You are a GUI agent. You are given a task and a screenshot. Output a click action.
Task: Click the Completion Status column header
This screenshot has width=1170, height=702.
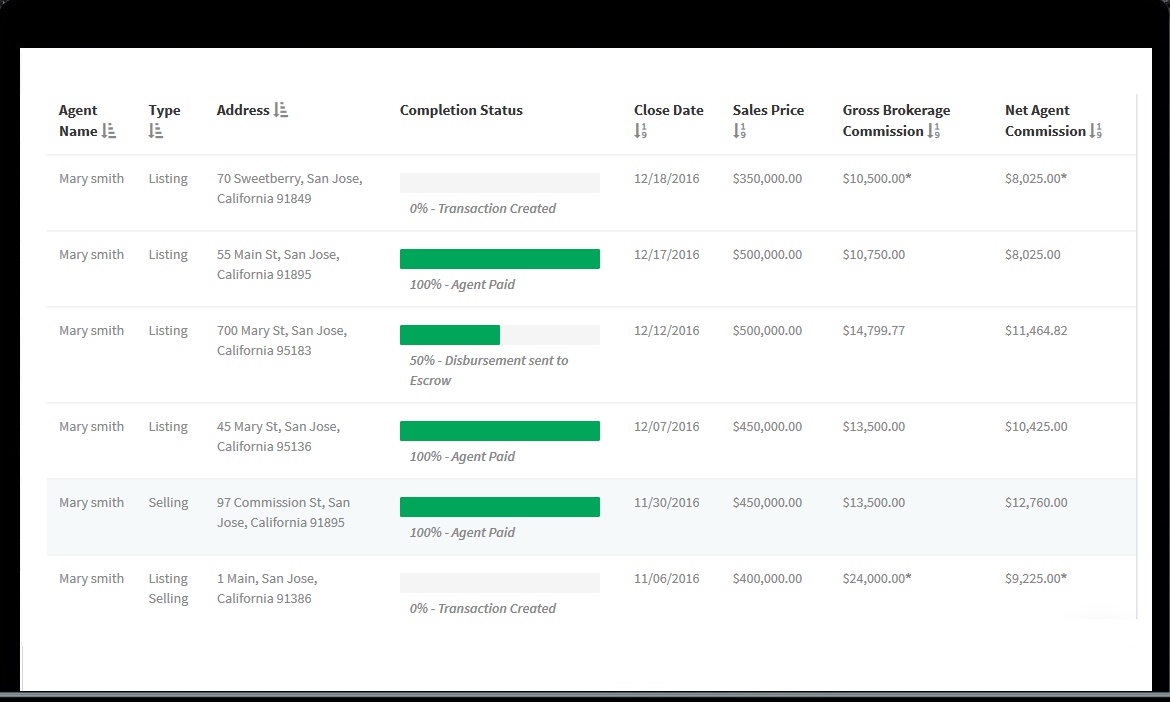click(x=461, y=110)
